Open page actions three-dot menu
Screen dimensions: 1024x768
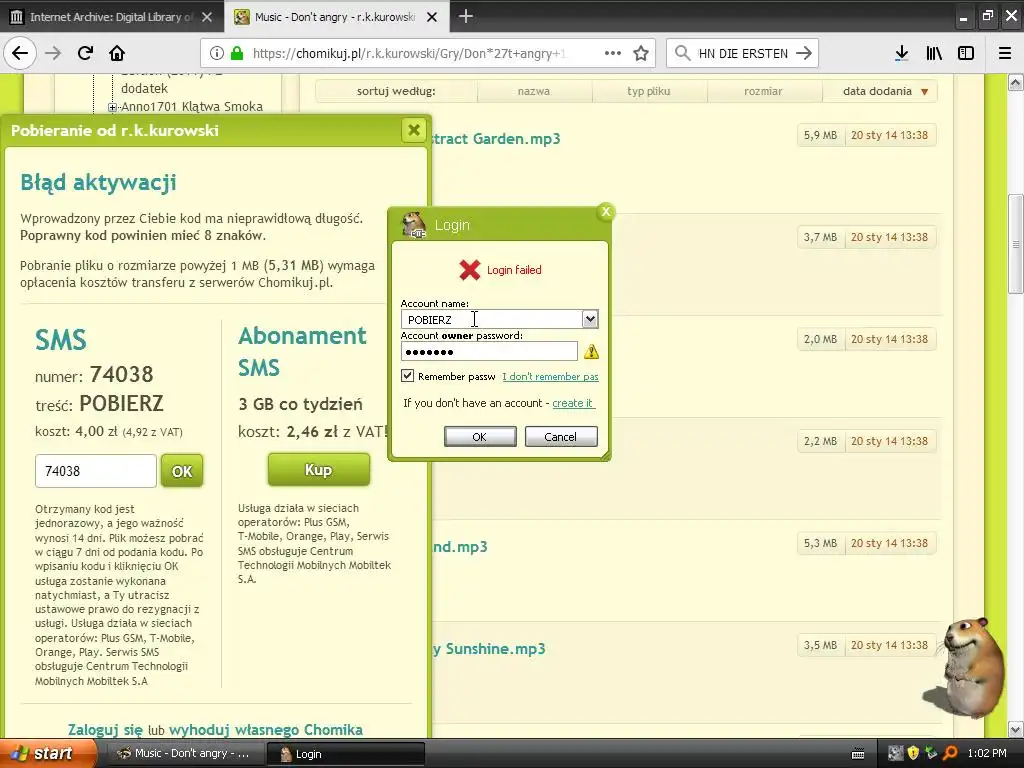coord(613,53)
